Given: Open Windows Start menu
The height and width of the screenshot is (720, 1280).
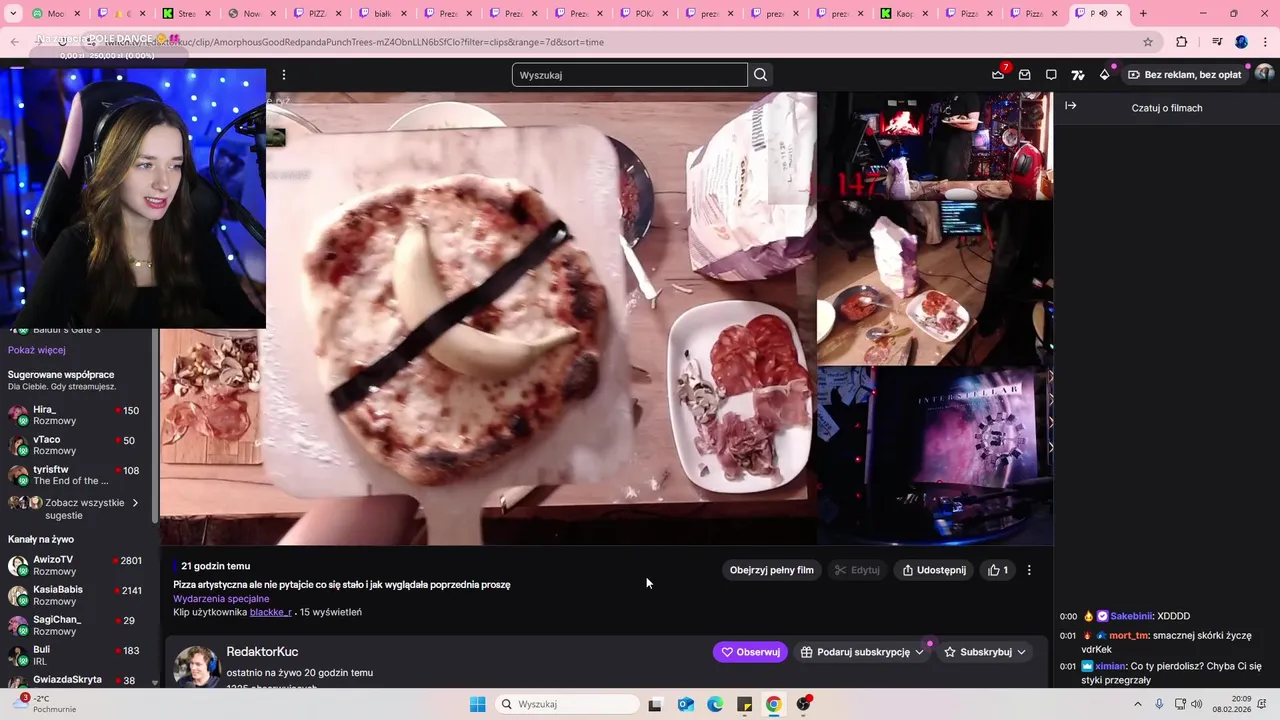Looking at the screenshot, I should [477, 704].
